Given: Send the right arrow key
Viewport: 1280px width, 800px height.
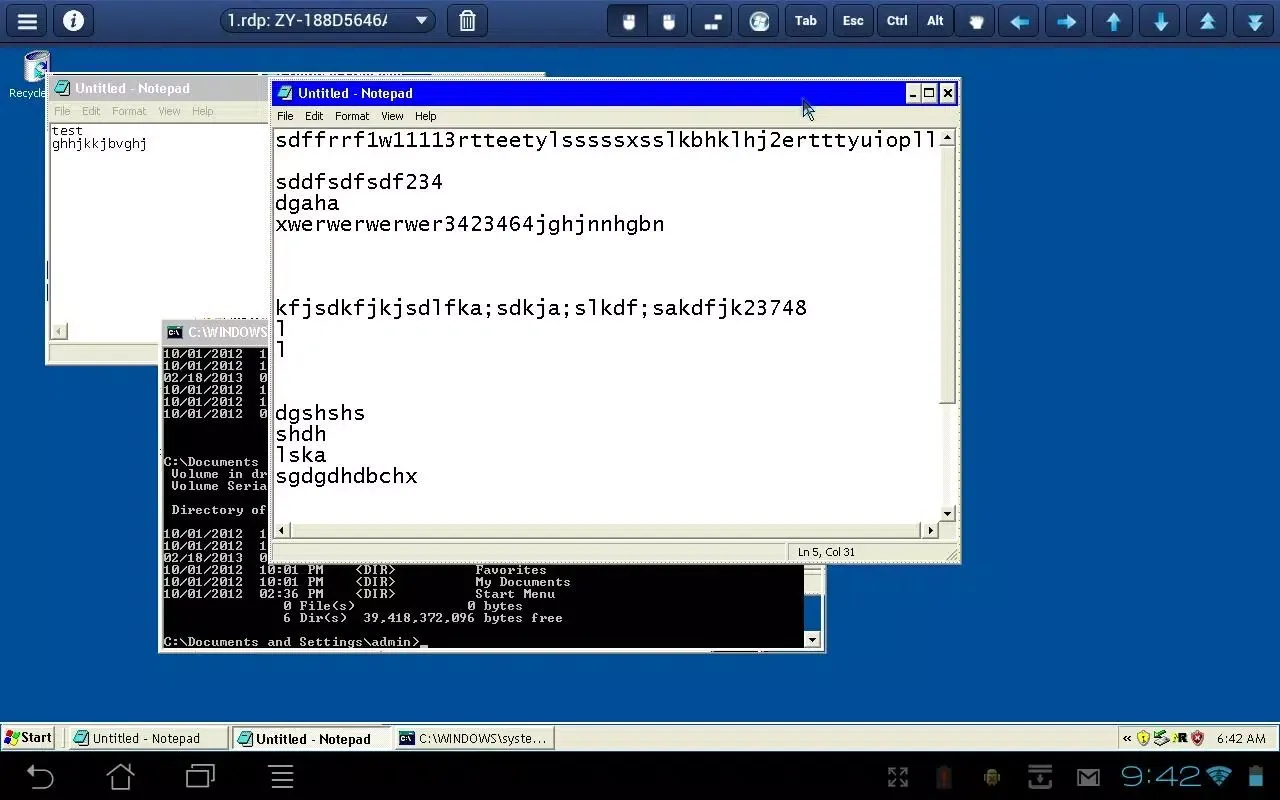Looking at the screenshot, I should [1066, 21].
